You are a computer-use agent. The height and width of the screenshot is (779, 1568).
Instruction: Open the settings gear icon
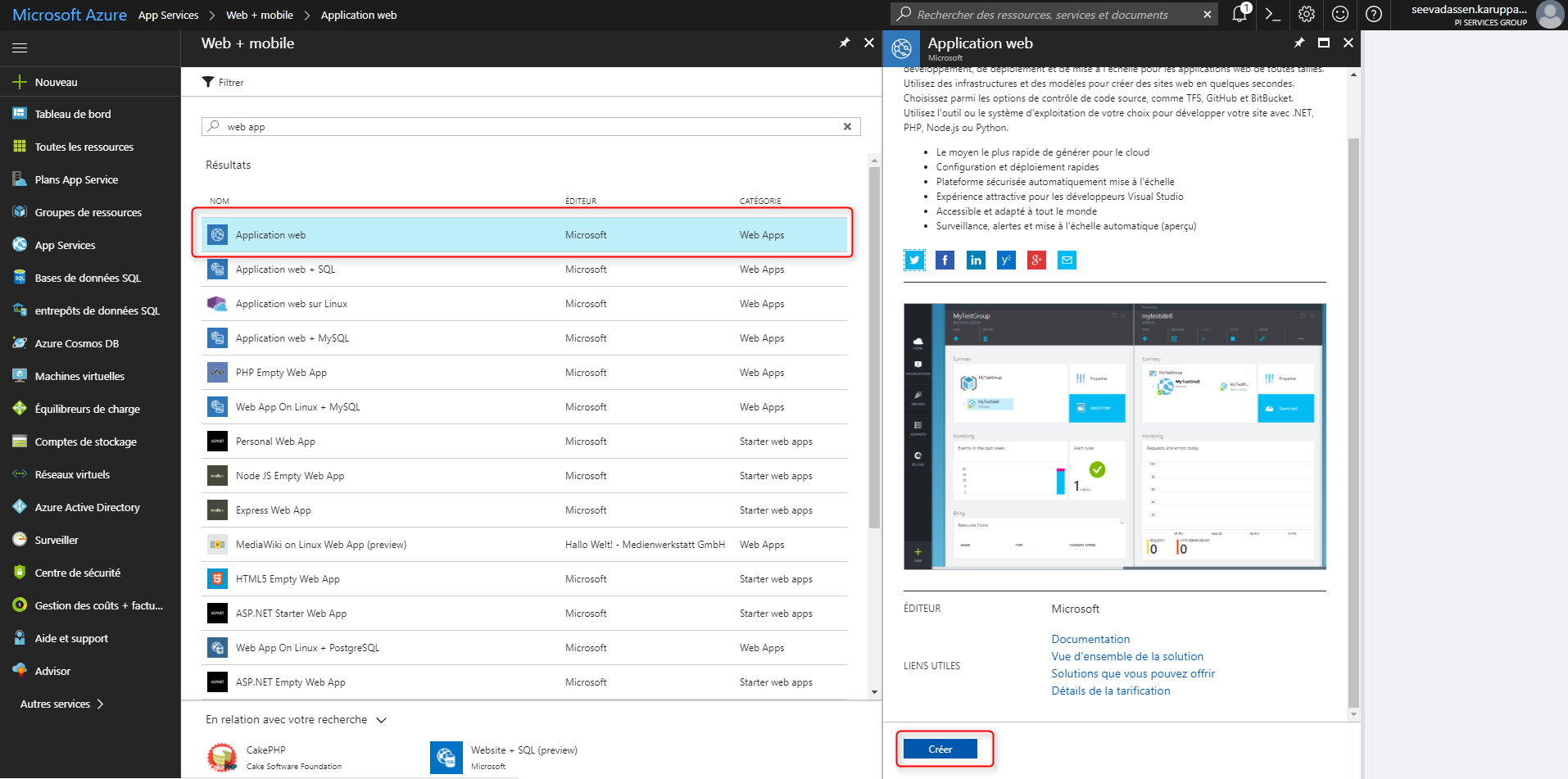(1307, 14)
